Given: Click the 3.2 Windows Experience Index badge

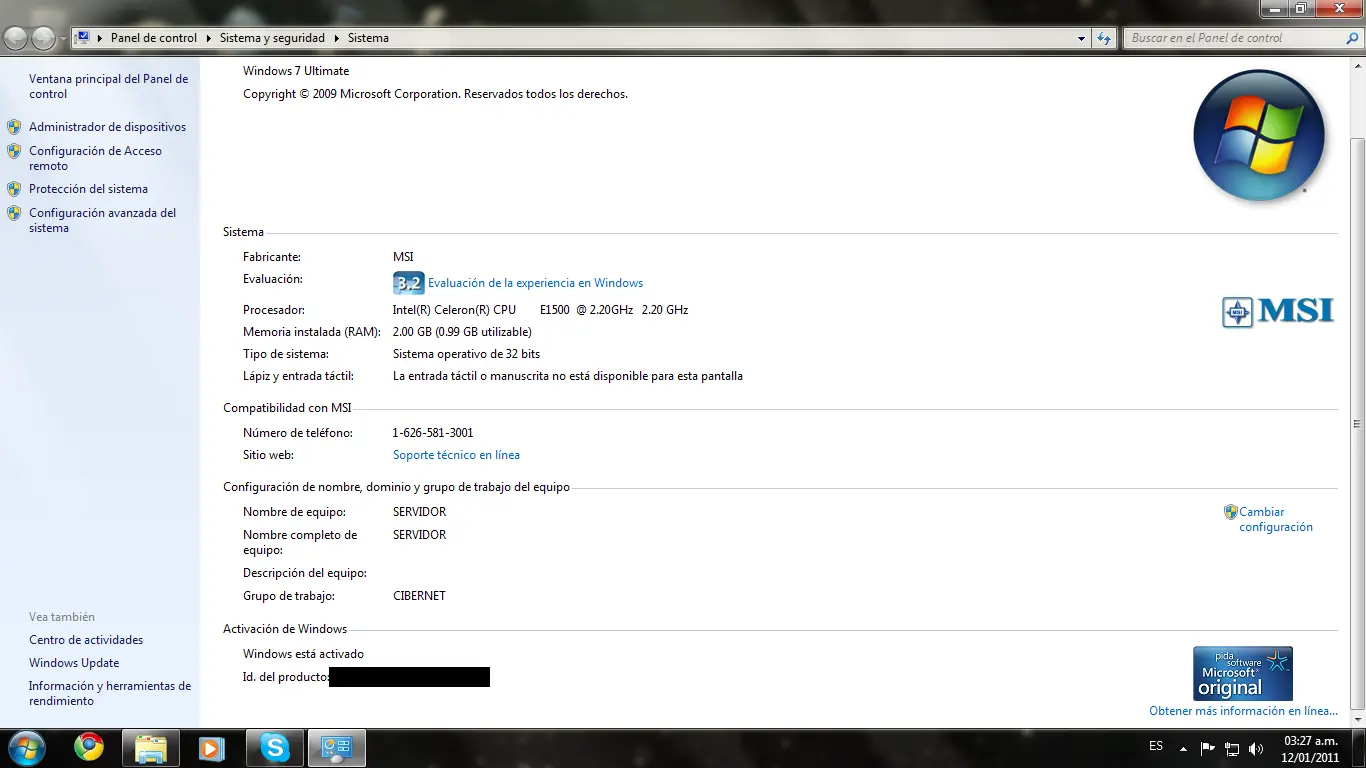Looking at the screenshot, I should [x=409, y=283].
